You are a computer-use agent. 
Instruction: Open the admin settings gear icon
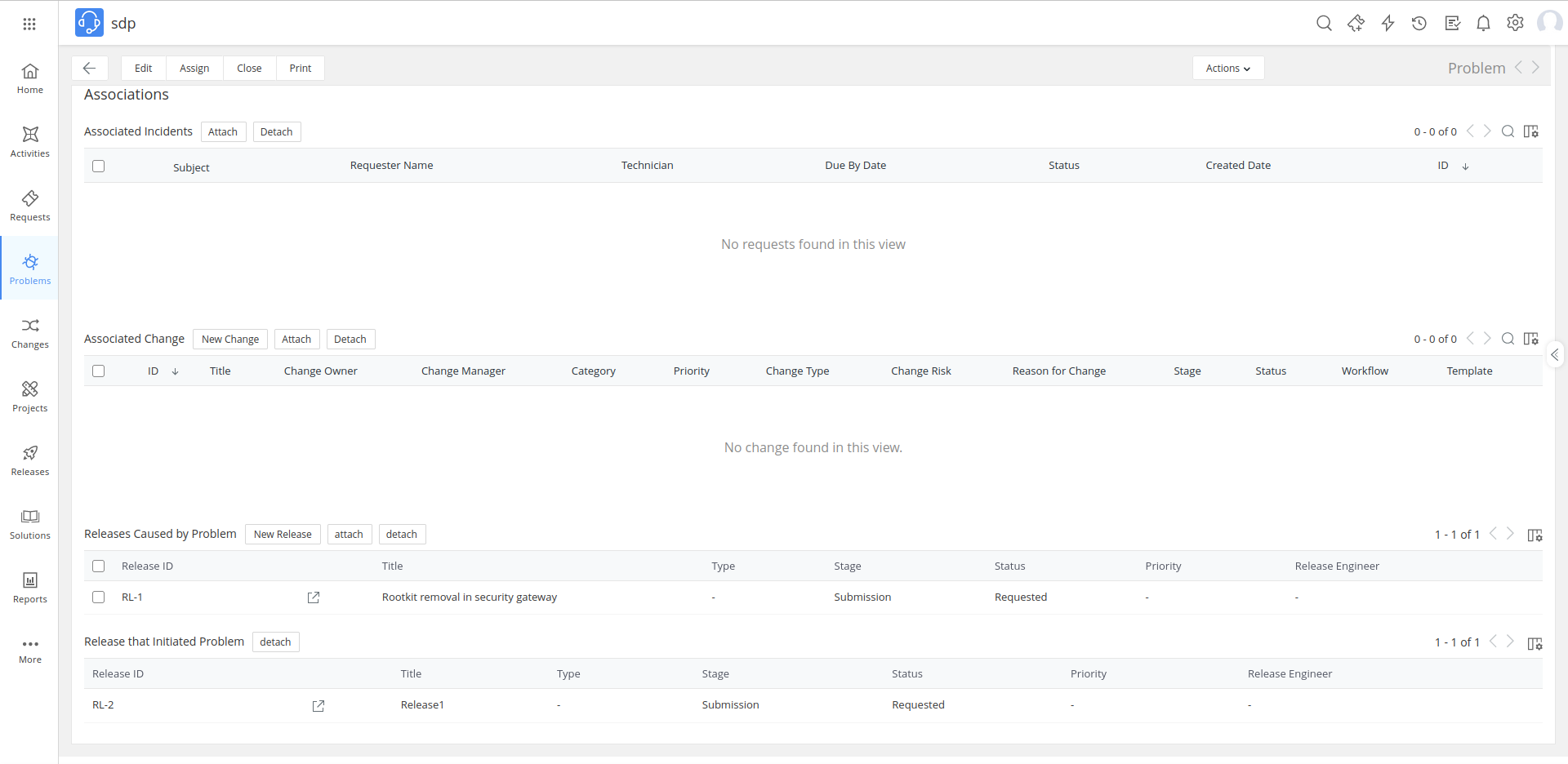click(1515, 24)
